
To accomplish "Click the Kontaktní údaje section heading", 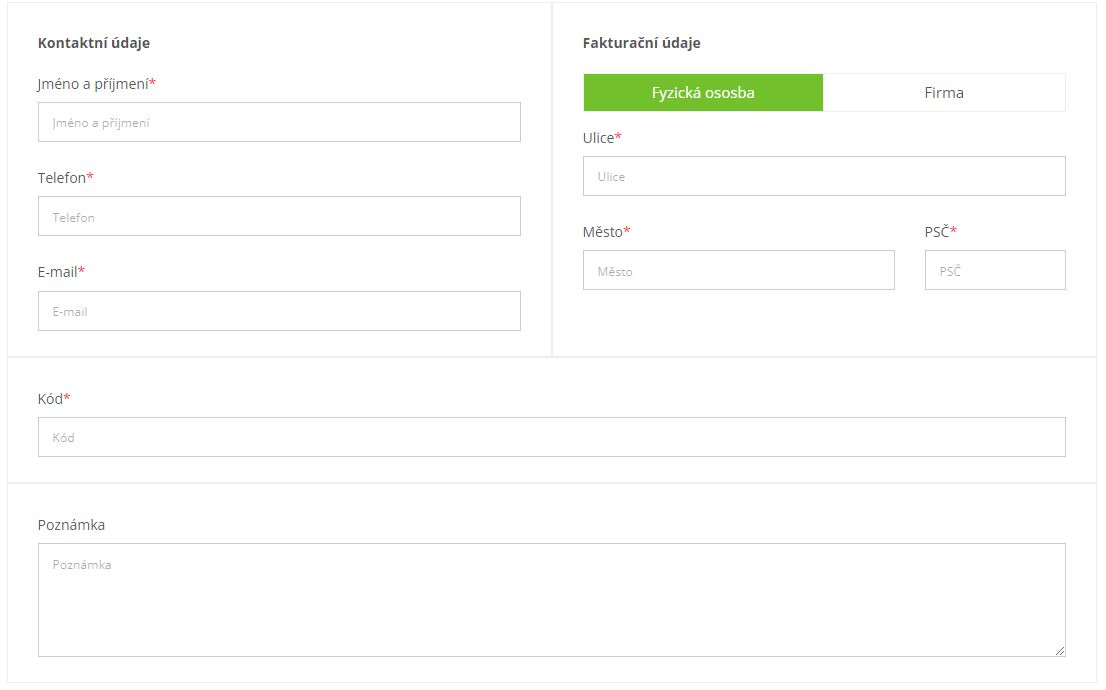I will tap(94, 43).
